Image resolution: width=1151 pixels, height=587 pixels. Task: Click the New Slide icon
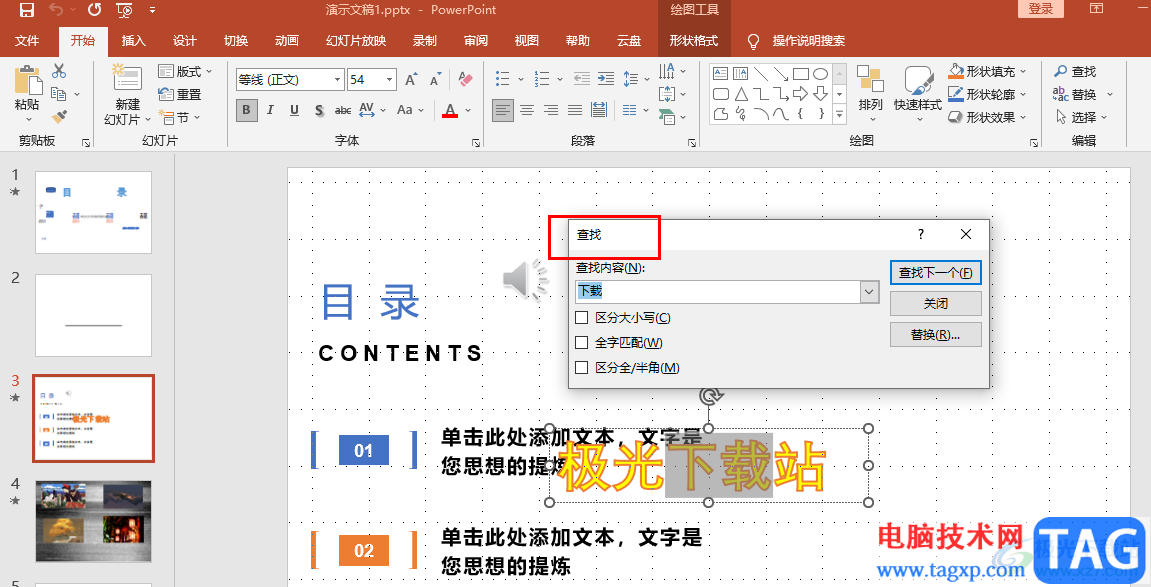coord(127,79)
